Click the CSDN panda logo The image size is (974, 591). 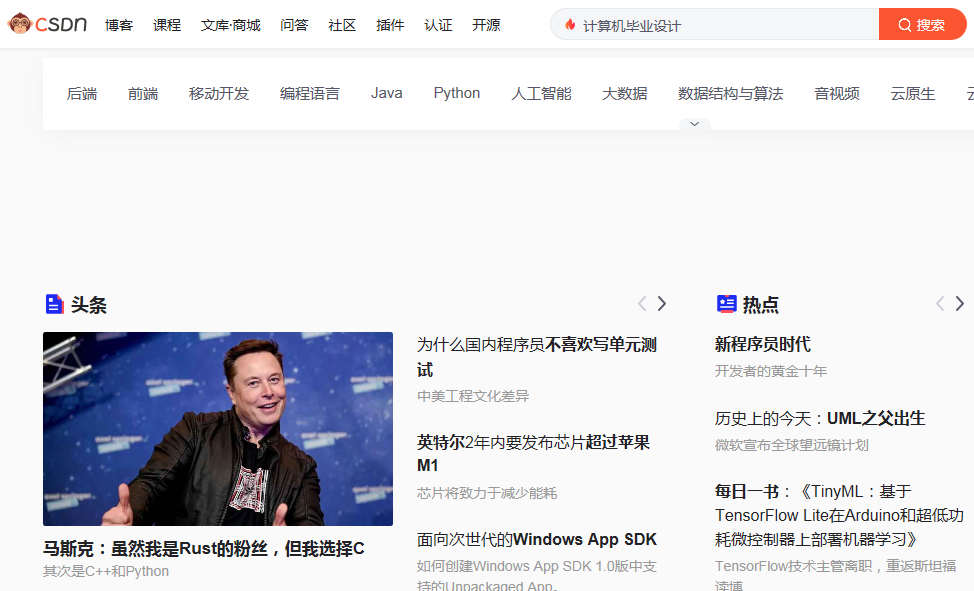click(x=19, y=22)
